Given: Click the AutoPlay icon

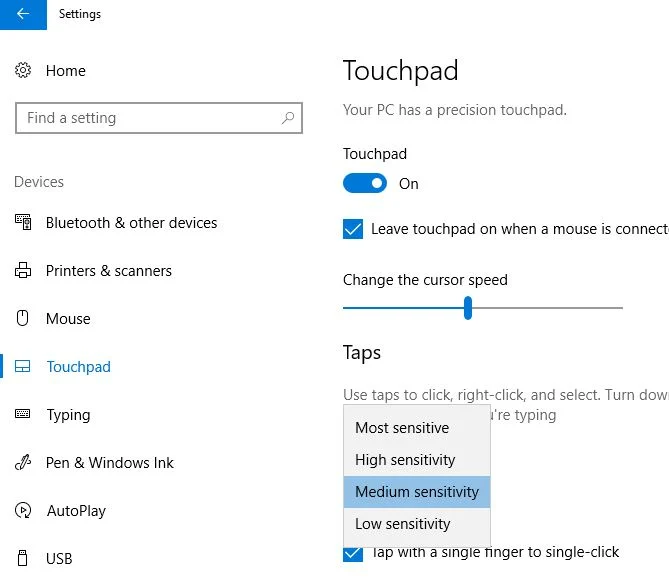Looking at the screenshot, I should [23, 511].
